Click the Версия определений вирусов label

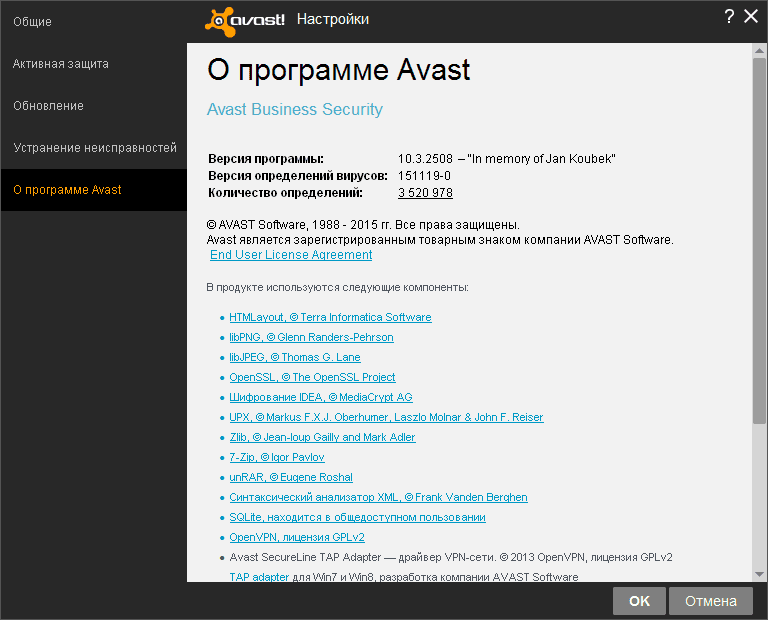[298, 176]
